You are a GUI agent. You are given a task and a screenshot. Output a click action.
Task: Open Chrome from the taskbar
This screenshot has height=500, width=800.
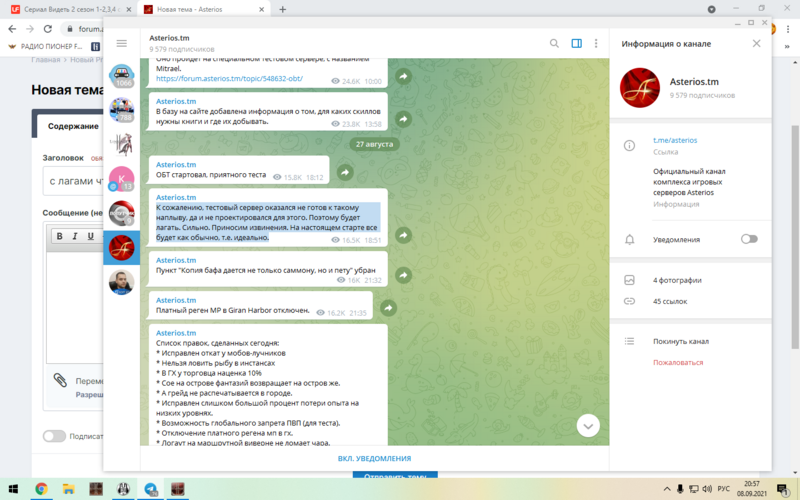[41, 489]
